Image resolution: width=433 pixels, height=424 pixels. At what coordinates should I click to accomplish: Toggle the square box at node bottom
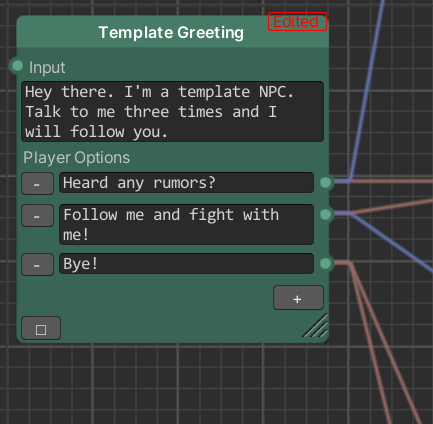click(41, 328)
